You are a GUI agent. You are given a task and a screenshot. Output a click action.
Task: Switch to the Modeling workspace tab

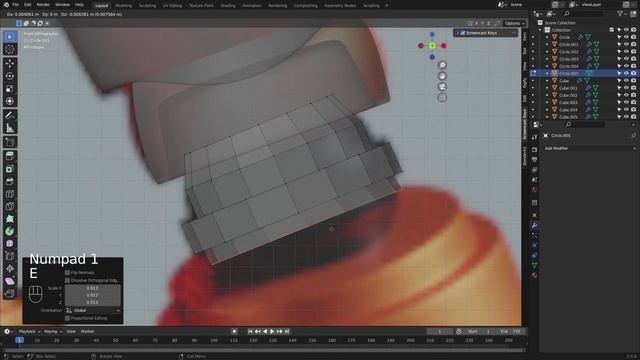[123, 6]
